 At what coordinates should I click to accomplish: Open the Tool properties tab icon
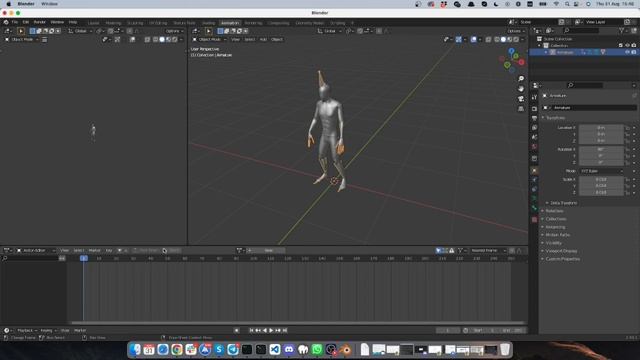534,97
